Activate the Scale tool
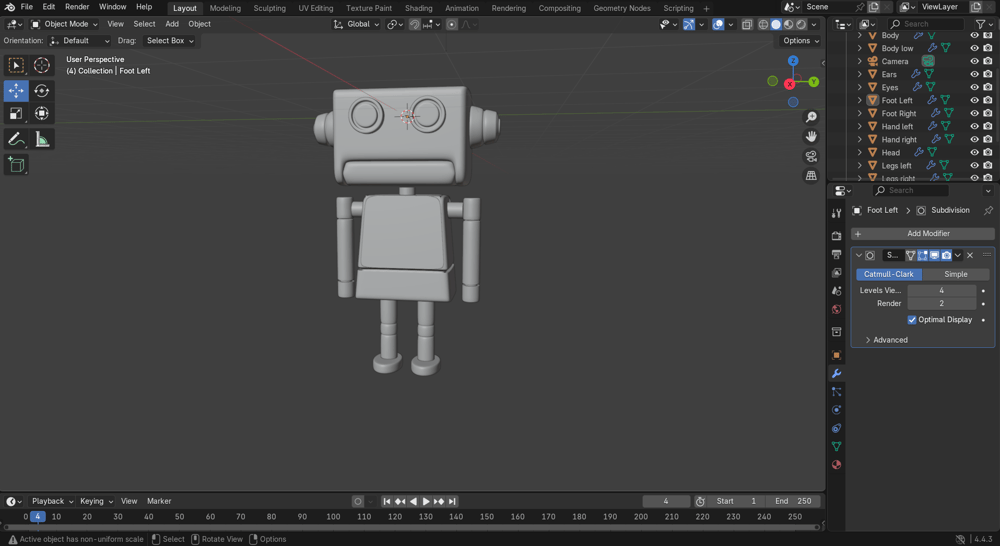 [16, 114]
